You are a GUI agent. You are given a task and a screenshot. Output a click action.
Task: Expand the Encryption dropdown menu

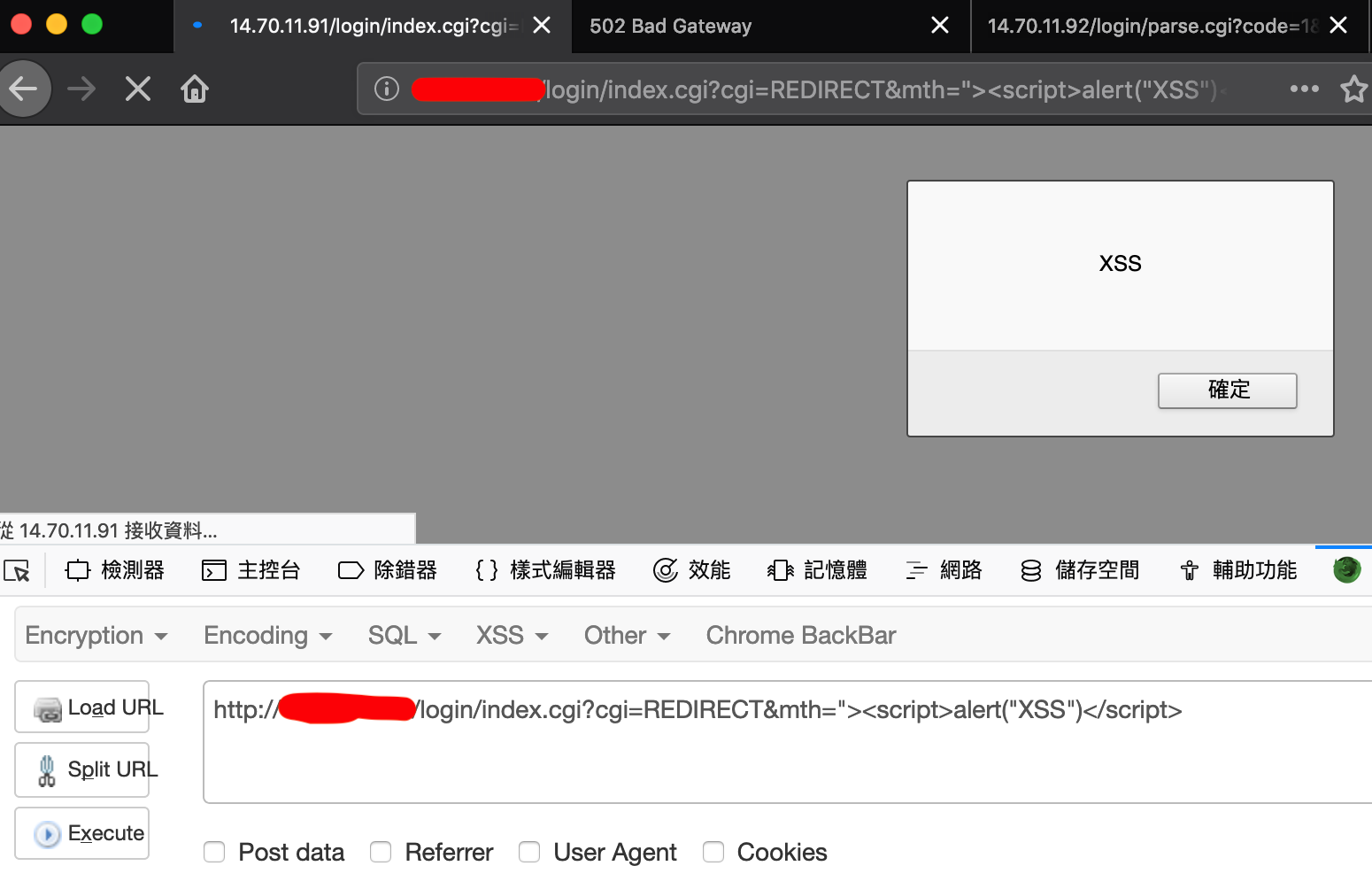tap(96, 636)
